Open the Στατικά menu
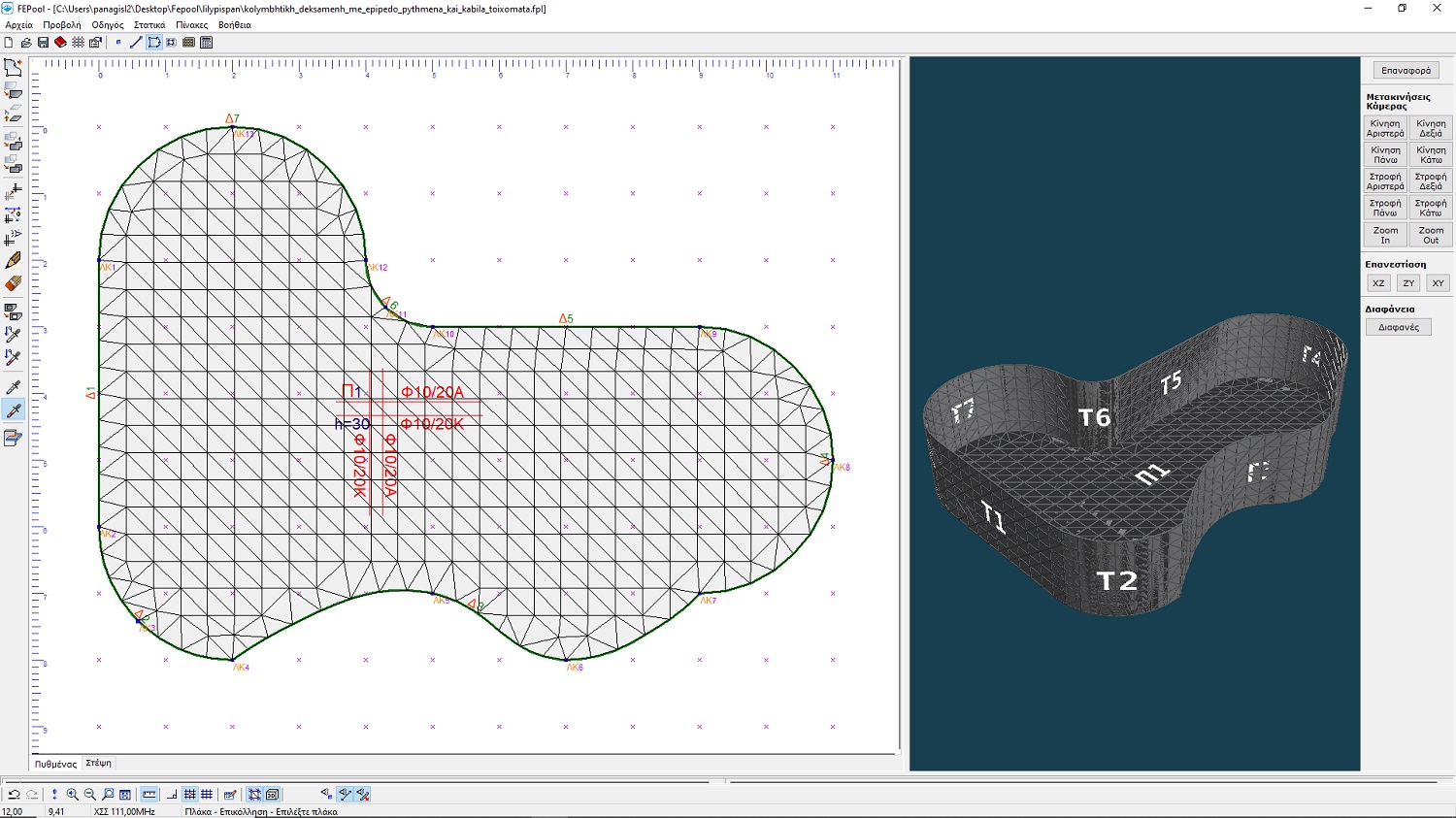The image size is (1456, 818). (x=149, y=25)
